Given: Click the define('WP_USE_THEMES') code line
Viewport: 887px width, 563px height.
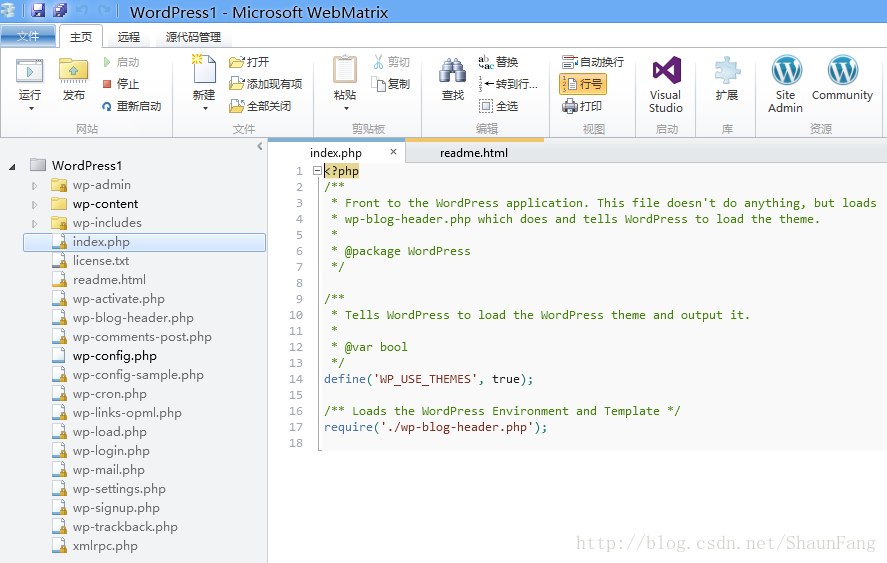Looking at the screenshot, I should [428, 379].
